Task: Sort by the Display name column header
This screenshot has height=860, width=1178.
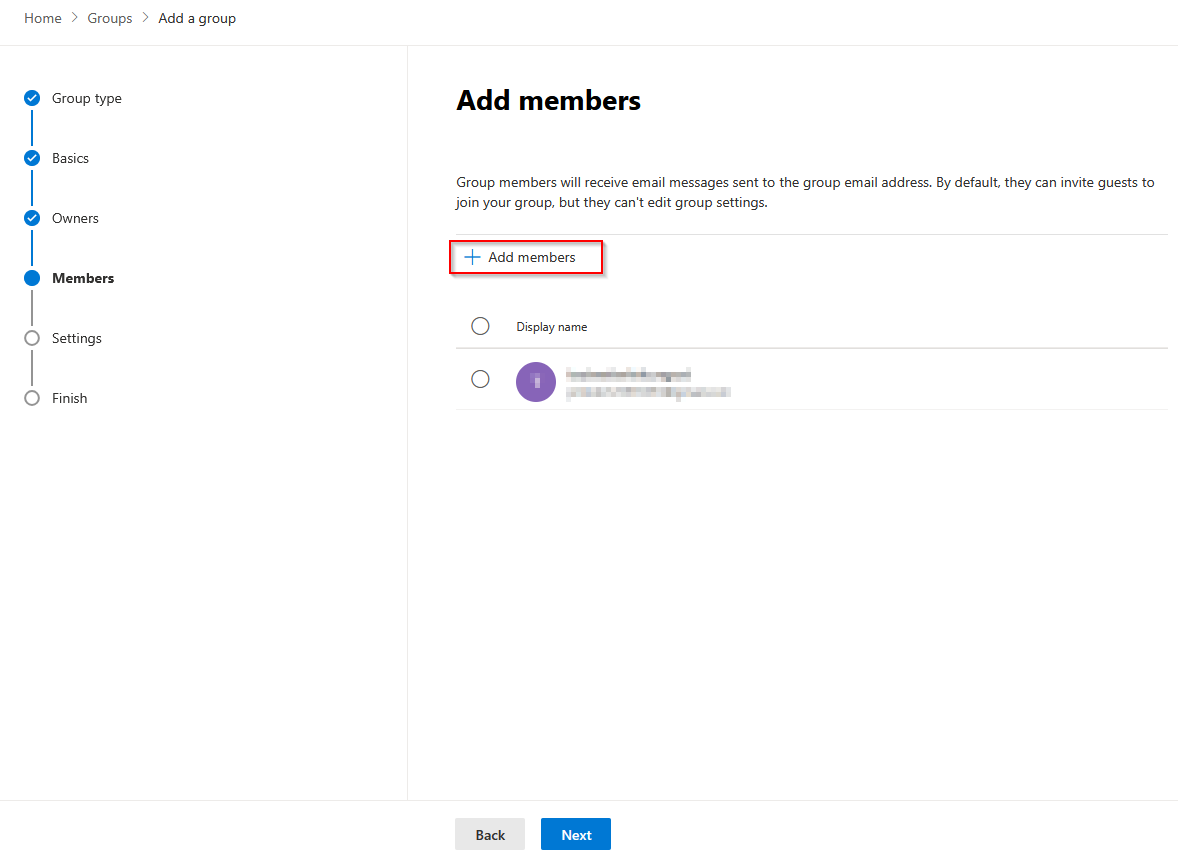Action: pyautogui.click(x=551, y=327)
